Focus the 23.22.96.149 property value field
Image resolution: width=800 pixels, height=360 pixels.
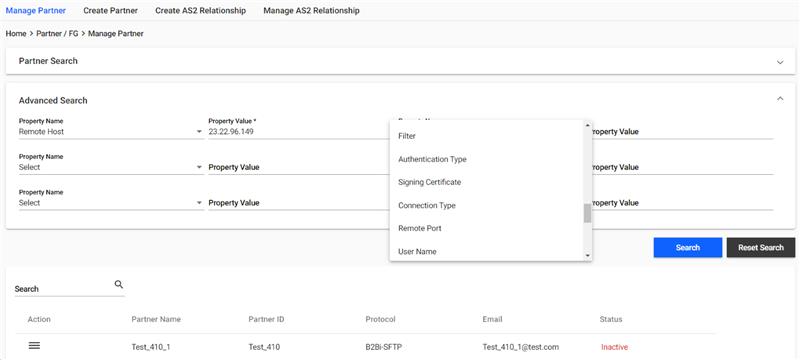pos(298,132)
